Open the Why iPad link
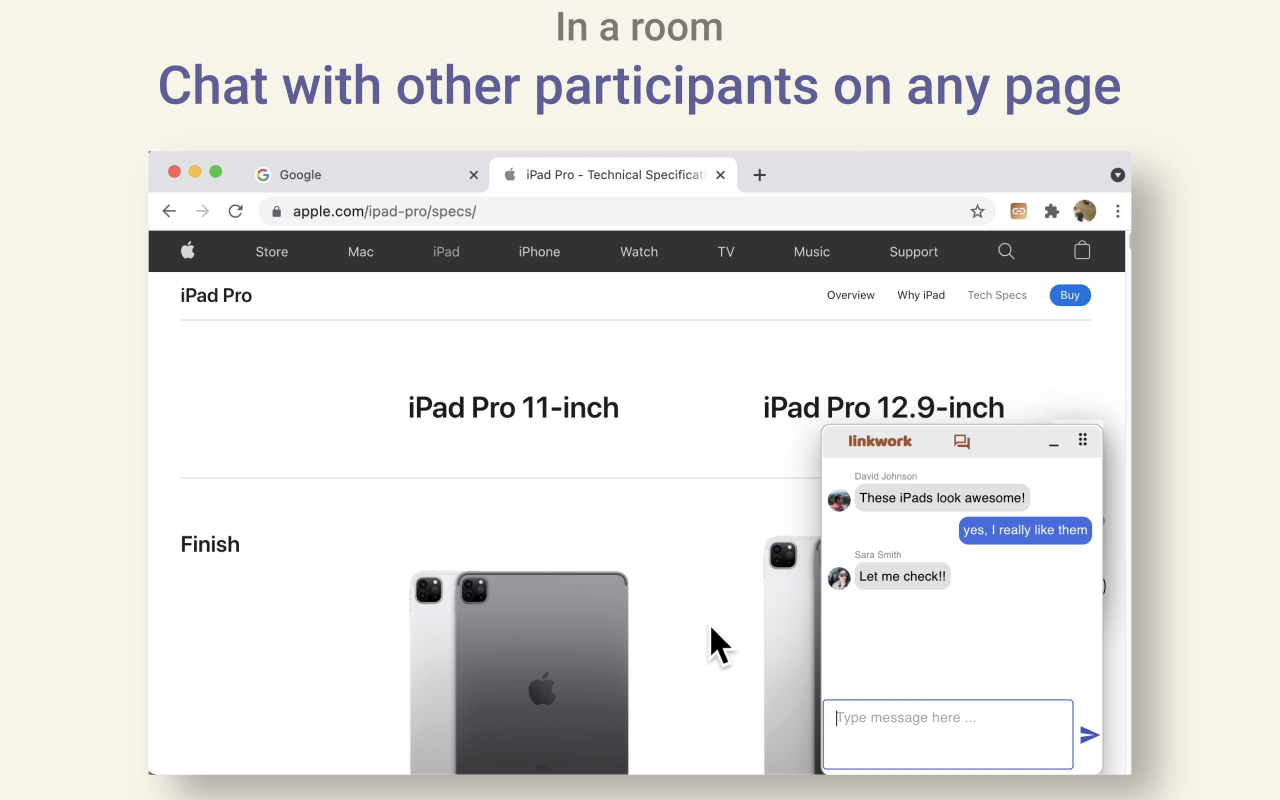Image resolution: width=1280 pixels, height=800 pixels. pos(921,295)
